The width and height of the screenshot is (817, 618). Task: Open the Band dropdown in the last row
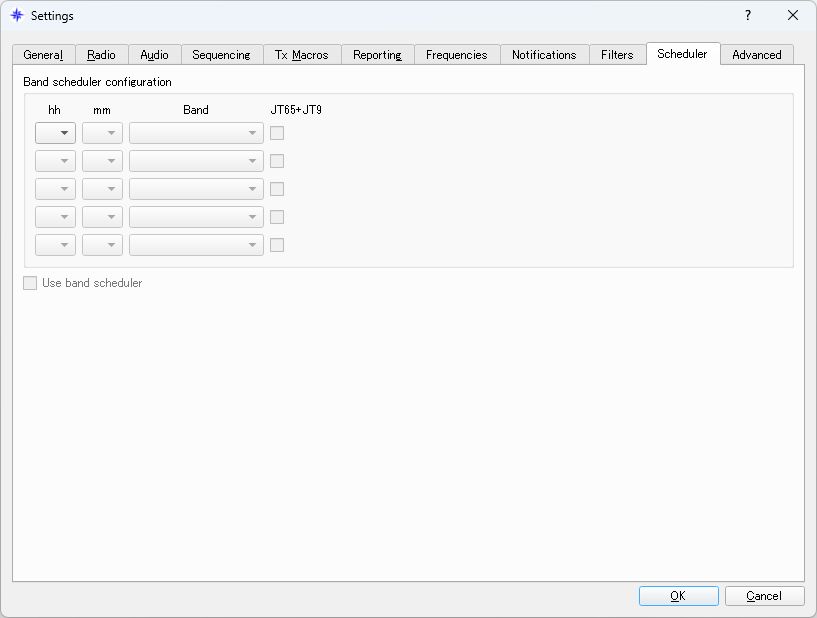196,244
